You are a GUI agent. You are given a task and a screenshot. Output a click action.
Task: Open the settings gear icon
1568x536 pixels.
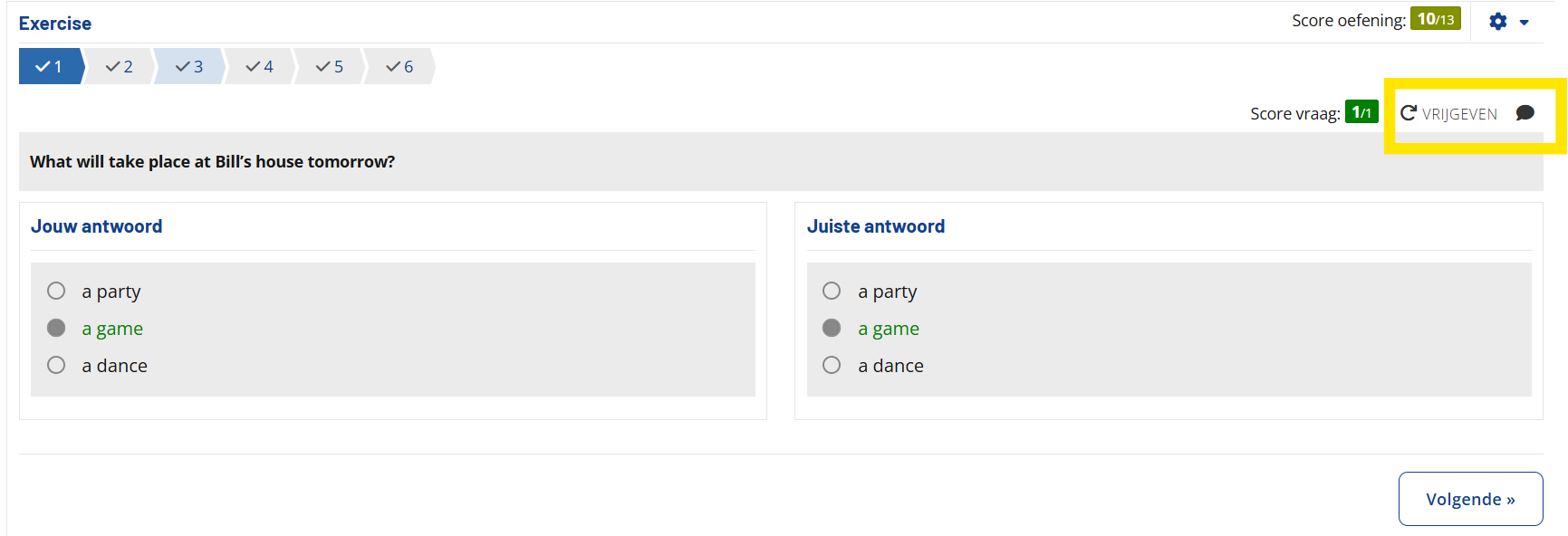pos(1498,22)
